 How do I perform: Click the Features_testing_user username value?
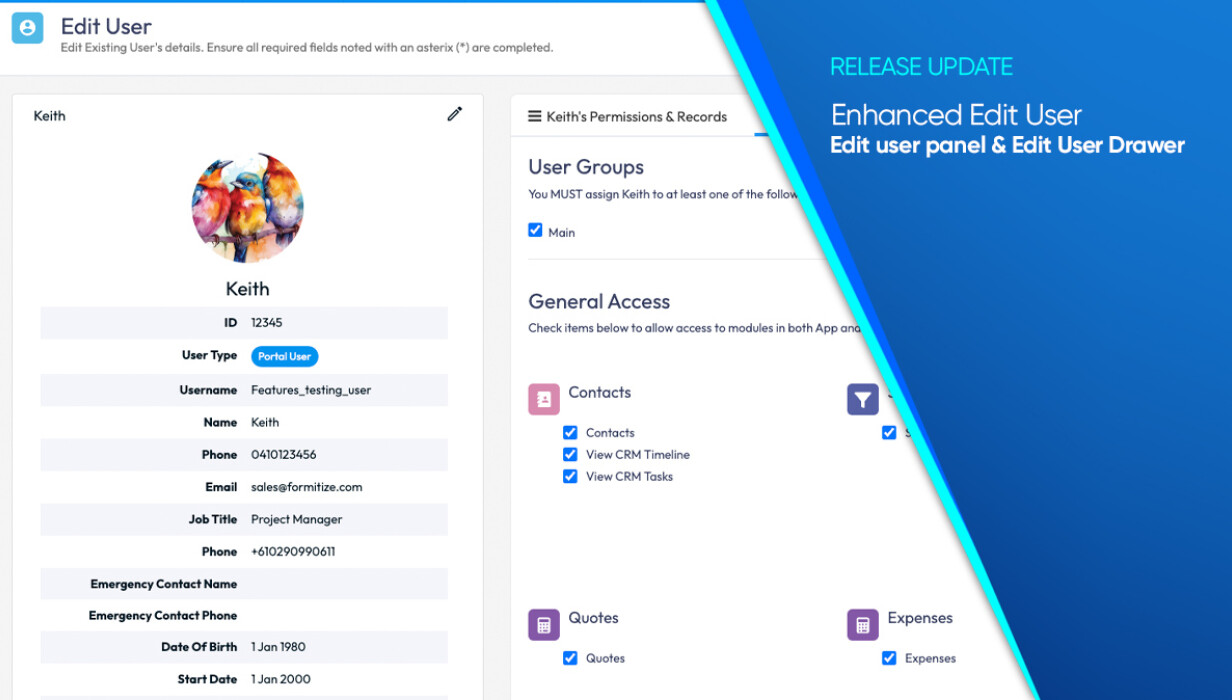click(310, 390)
